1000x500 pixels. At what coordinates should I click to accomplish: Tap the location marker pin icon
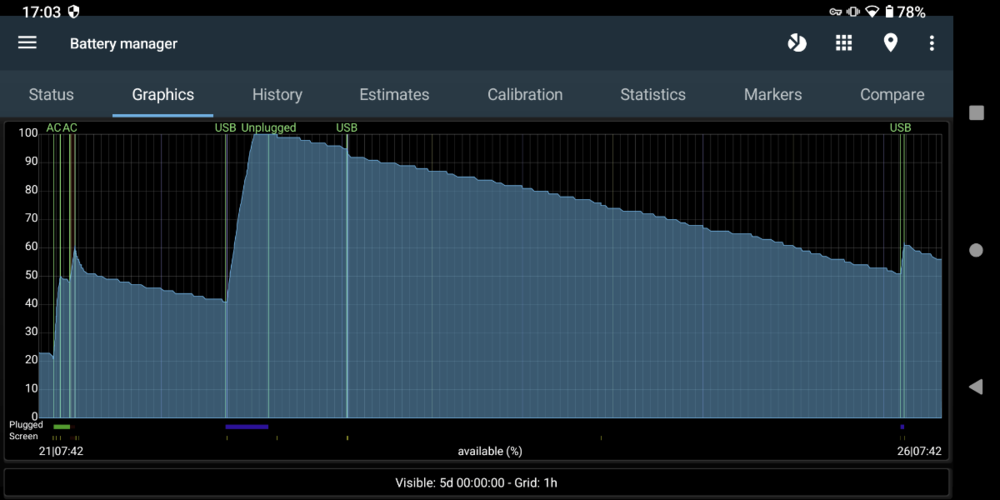890,43
